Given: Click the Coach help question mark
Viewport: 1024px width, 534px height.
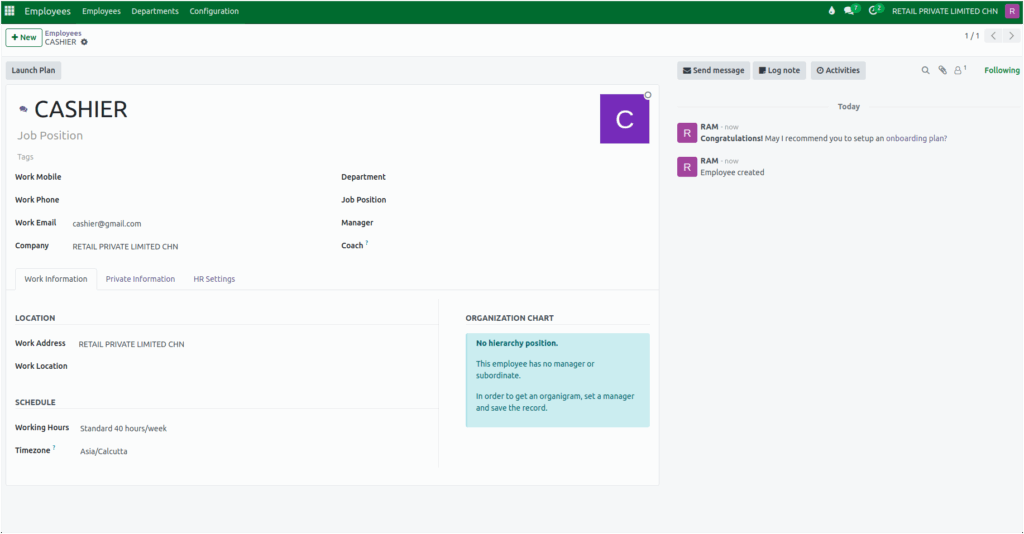Looking at the screenshot, I should click(367, 243).
